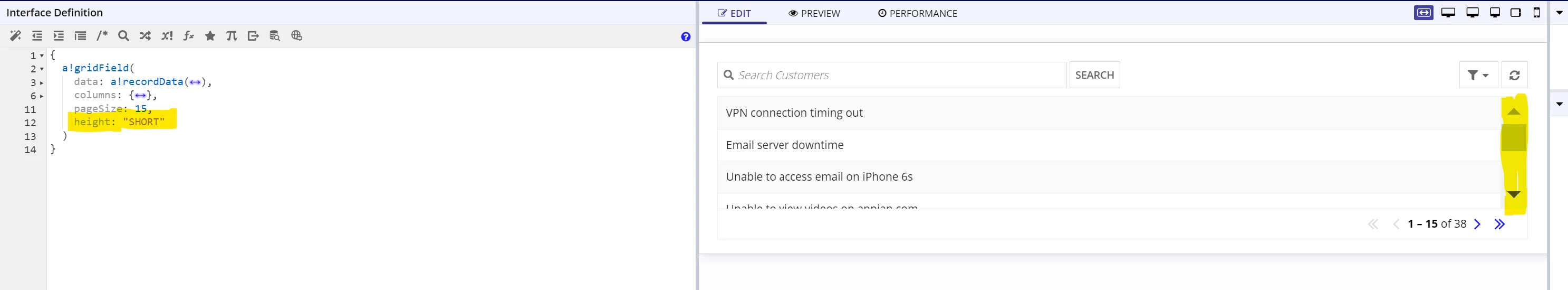The image size is (1568, 290).
Task: Switch to the PREVIEW tab
Action: 814,13
